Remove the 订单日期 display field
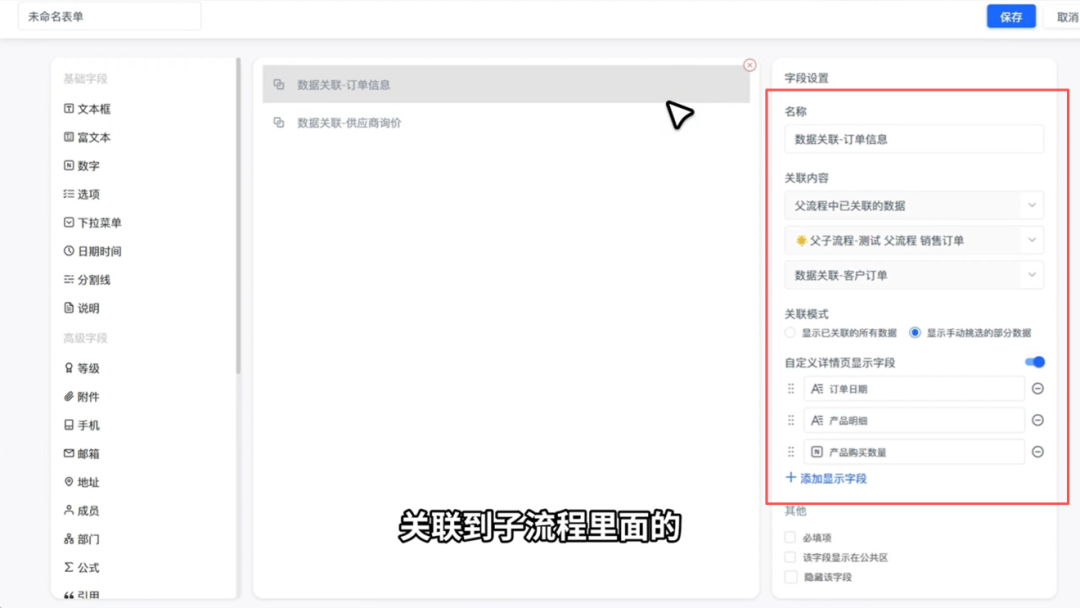The image size is (1080, 608). 1037,388
